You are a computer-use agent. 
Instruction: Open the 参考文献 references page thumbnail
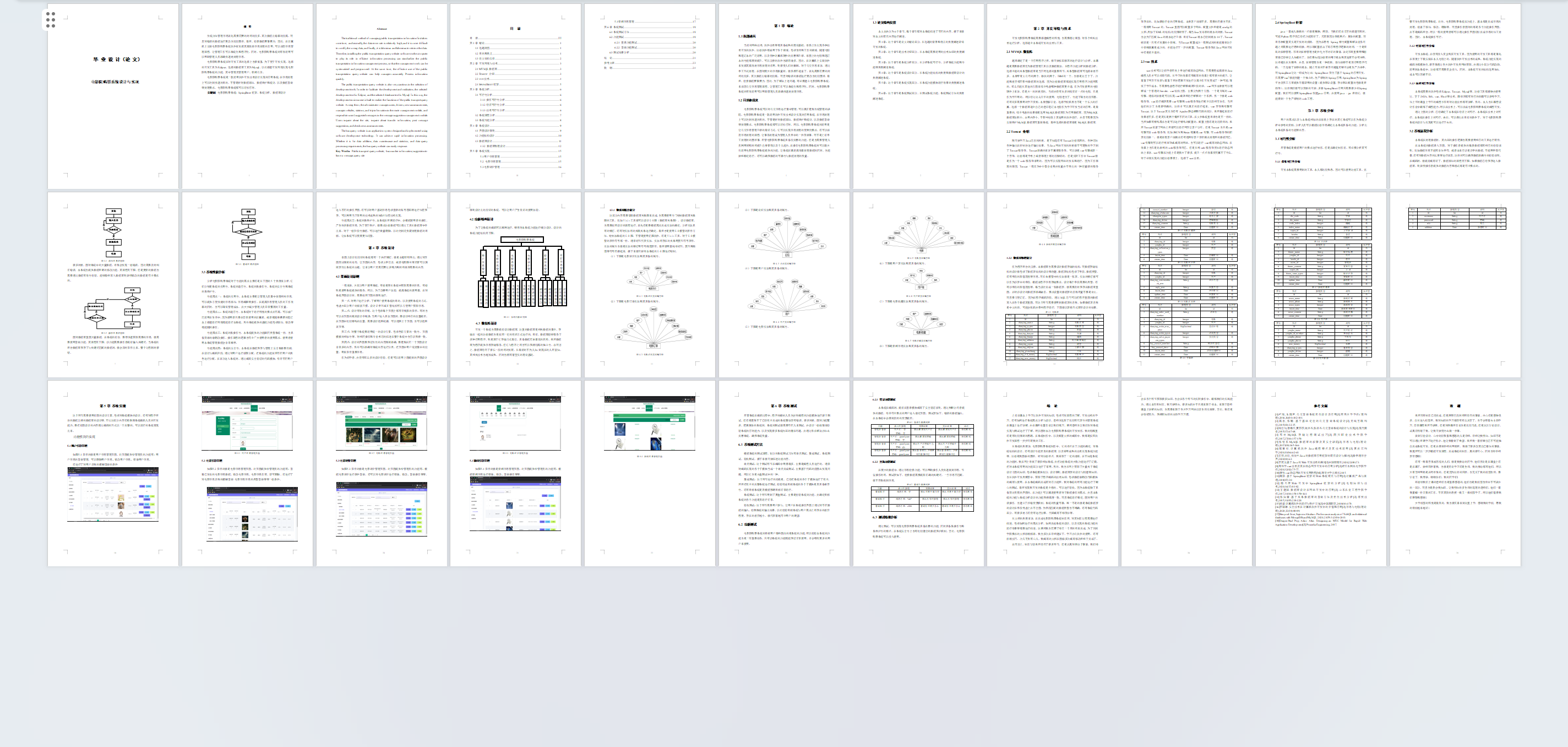click(x=1321, y=473)
